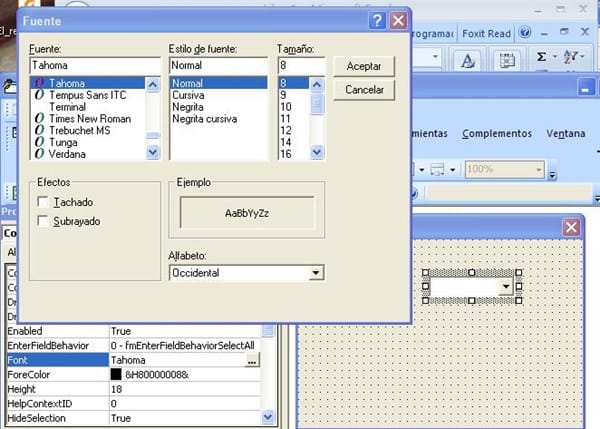
Task: Select Tahoma in font list
Action: [88, 83]
